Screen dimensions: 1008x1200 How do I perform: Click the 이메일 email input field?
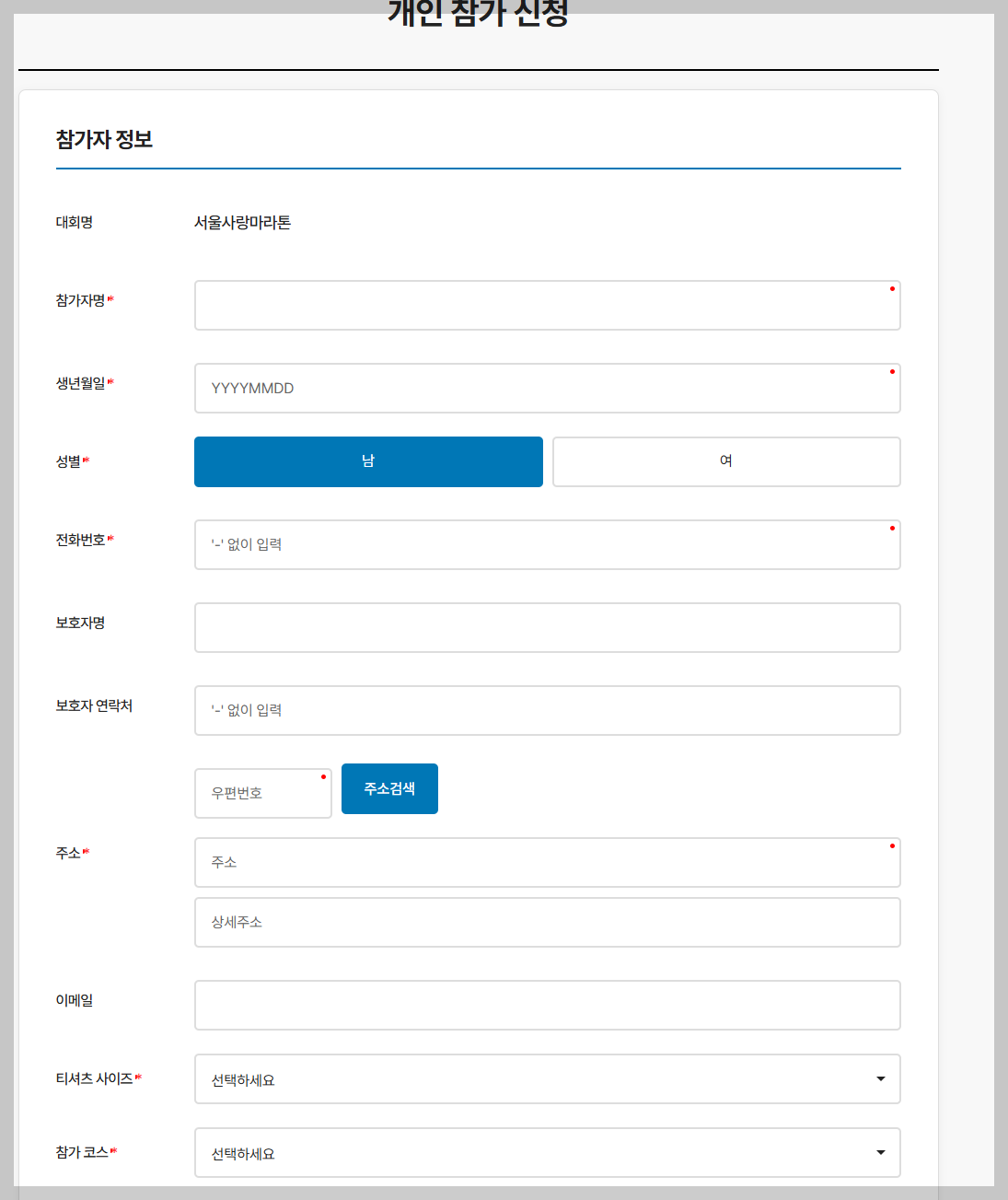(547, 1005)
